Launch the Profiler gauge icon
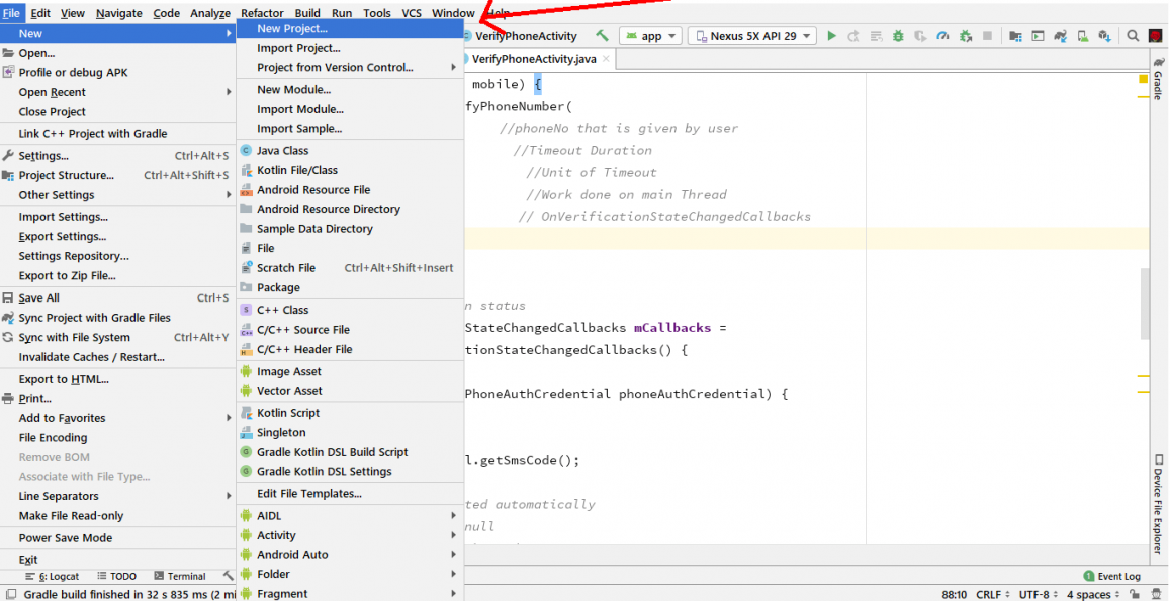 click(x=943, y=34)
